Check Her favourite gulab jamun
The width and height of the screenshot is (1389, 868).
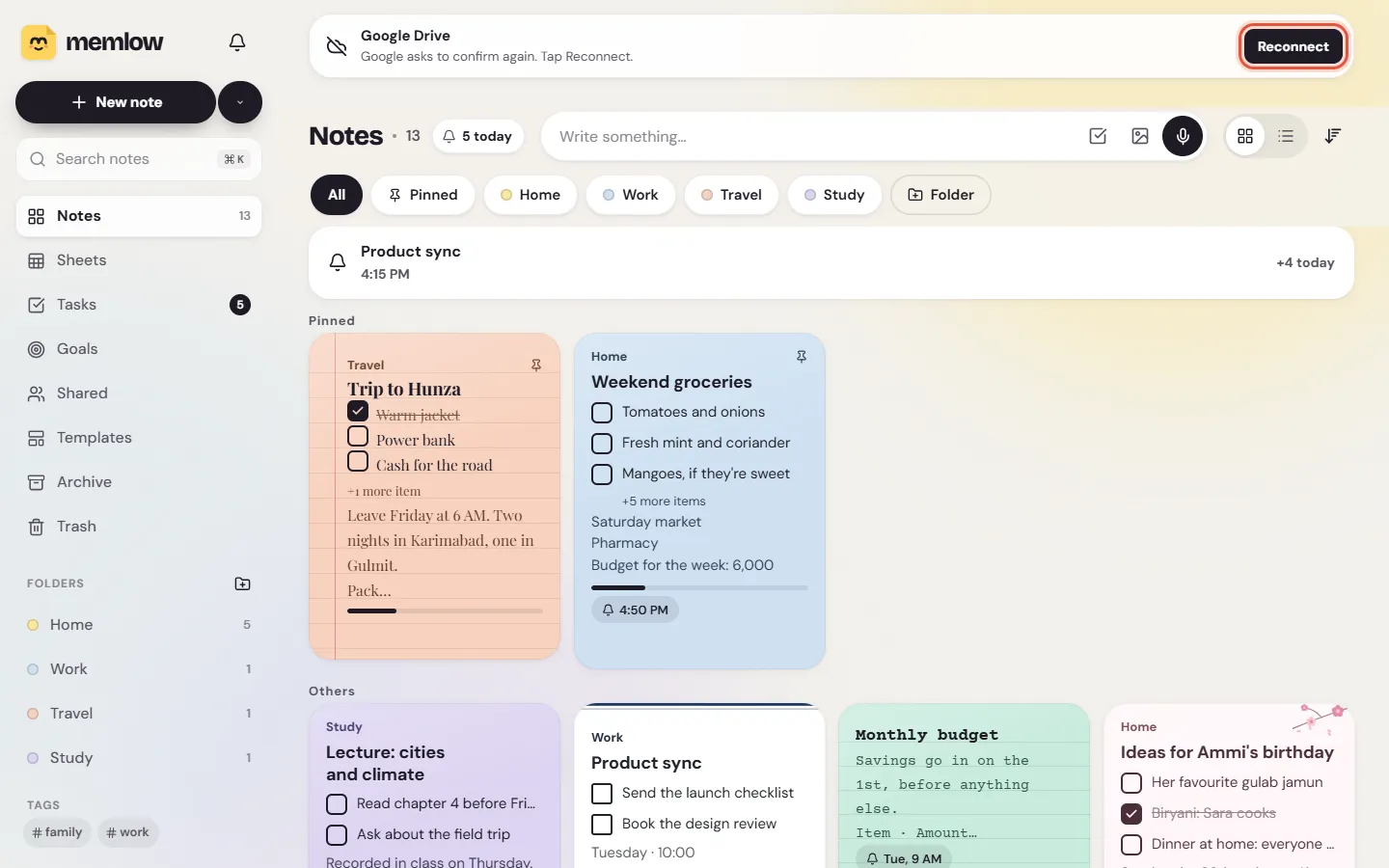1131,783
